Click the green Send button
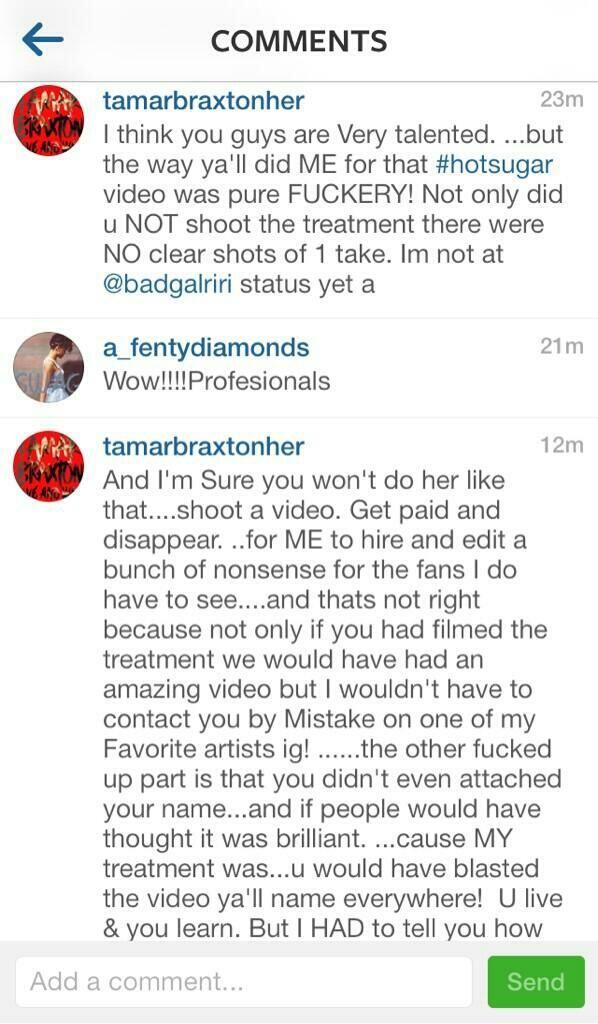598x1024 pixels. tap(536, 982)
